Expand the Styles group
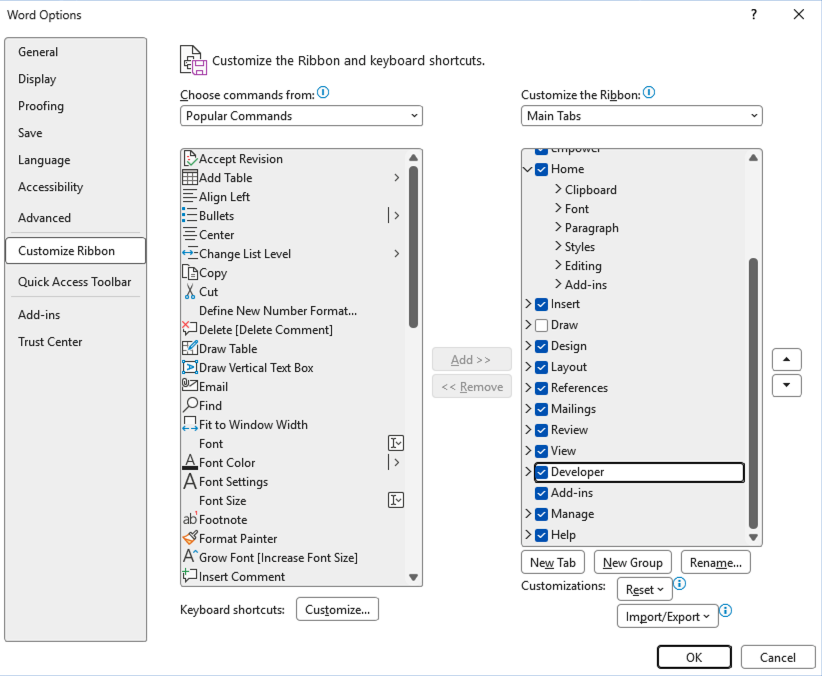This screenshot has height=676, width=822. pos(558,245)
